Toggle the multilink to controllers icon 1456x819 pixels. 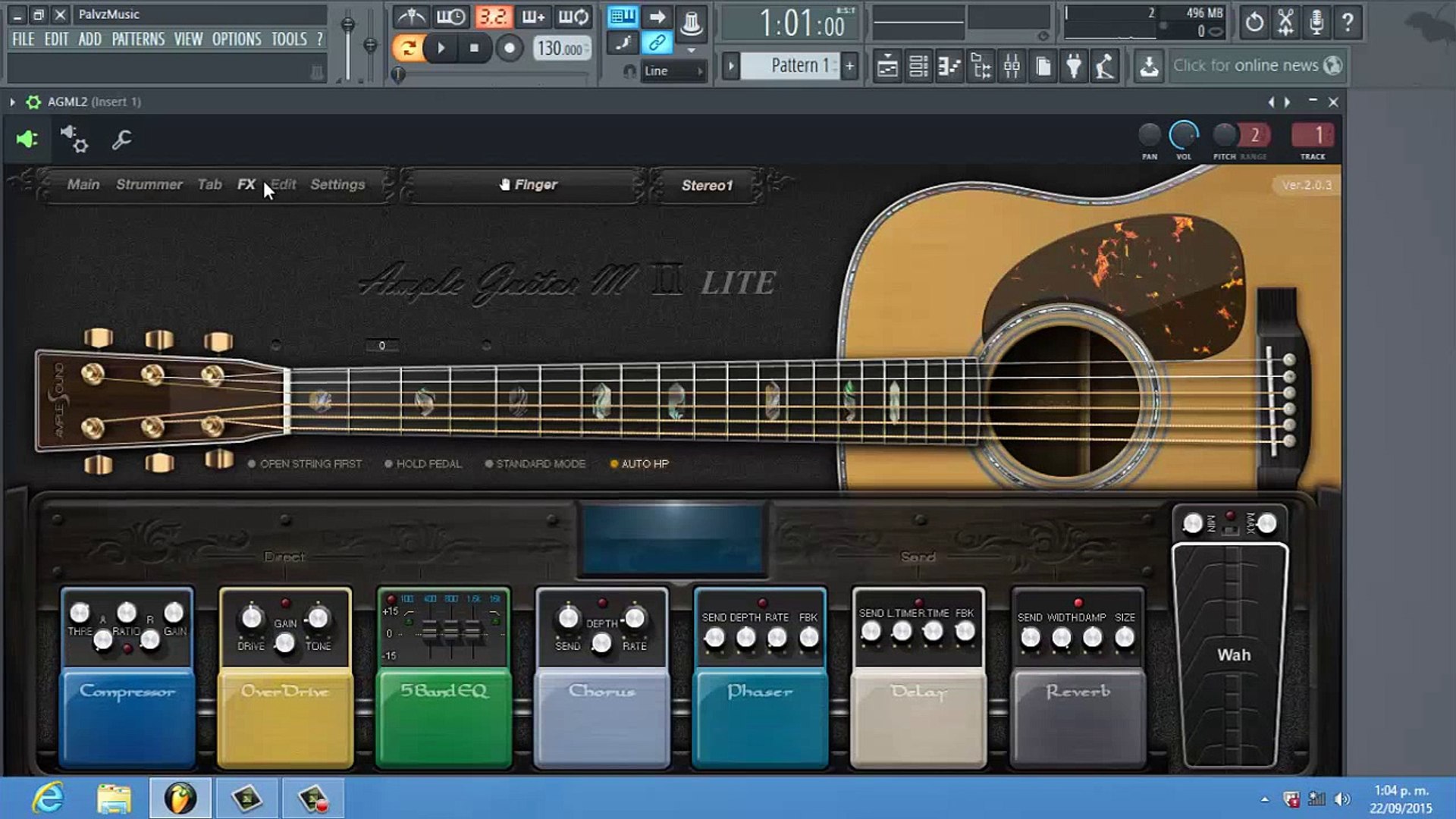click(x=657, y=42)
